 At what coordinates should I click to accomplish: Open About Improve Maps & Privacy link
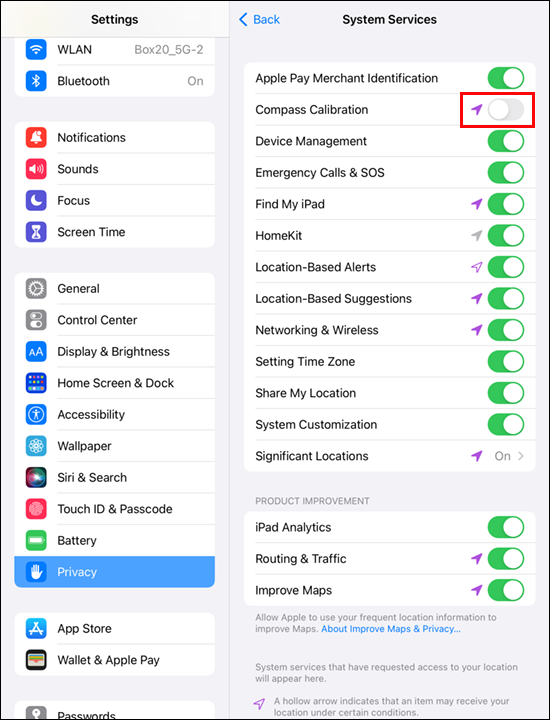click(391, 629)
